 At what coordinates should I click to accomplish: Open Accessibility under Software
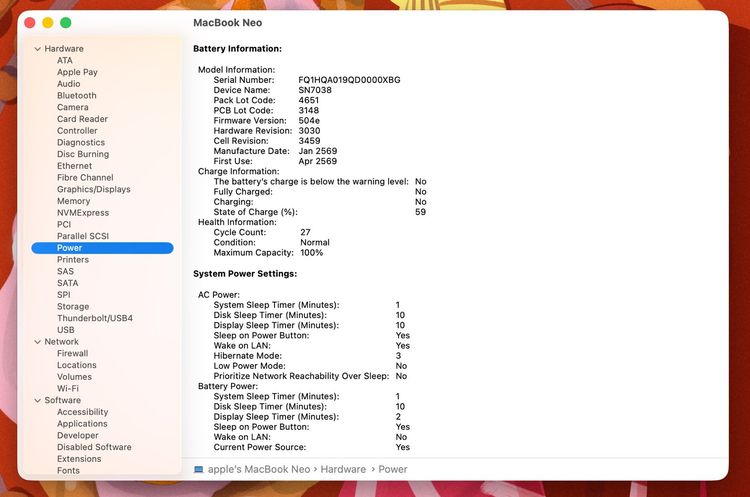pyautogui.click(x=82, y=412)
